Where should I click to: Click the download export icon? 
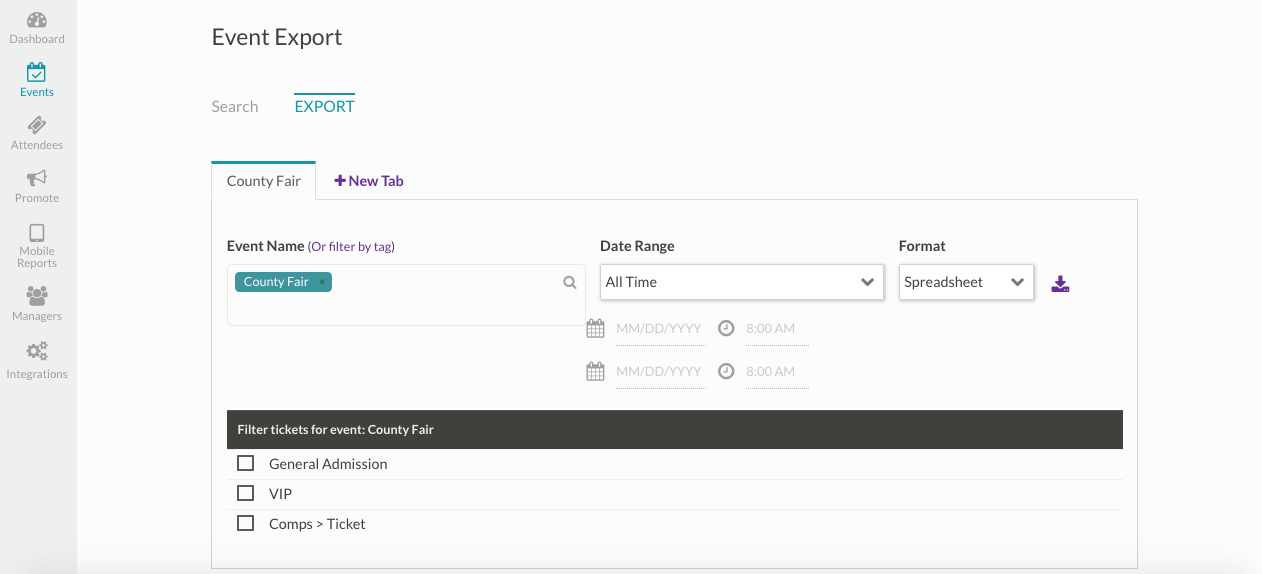[x=1060, y=284]
